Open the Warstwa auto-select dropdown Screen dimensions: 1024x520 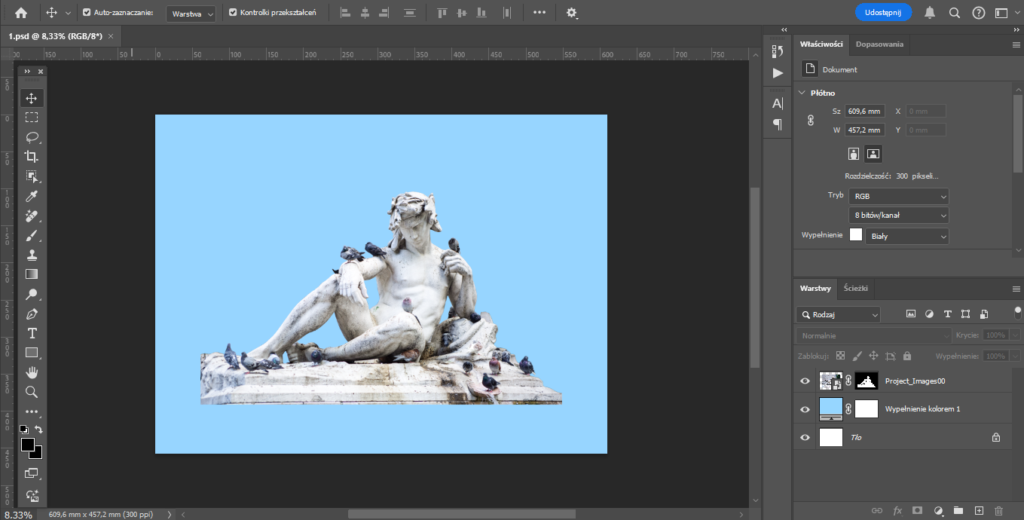tap(191, 14)
